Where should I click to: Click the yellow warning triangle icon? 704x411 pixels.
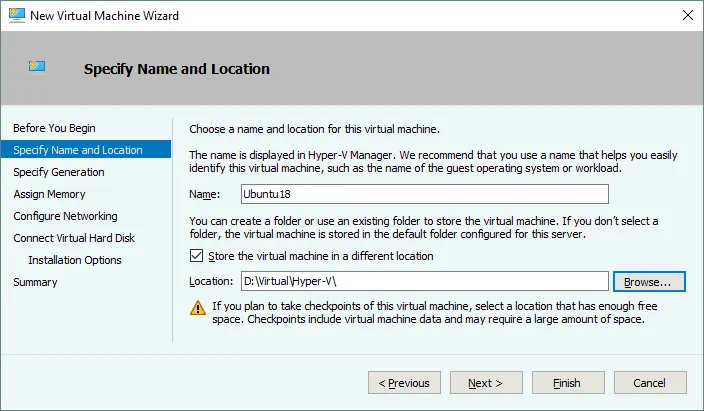click(x=196, y=308)
